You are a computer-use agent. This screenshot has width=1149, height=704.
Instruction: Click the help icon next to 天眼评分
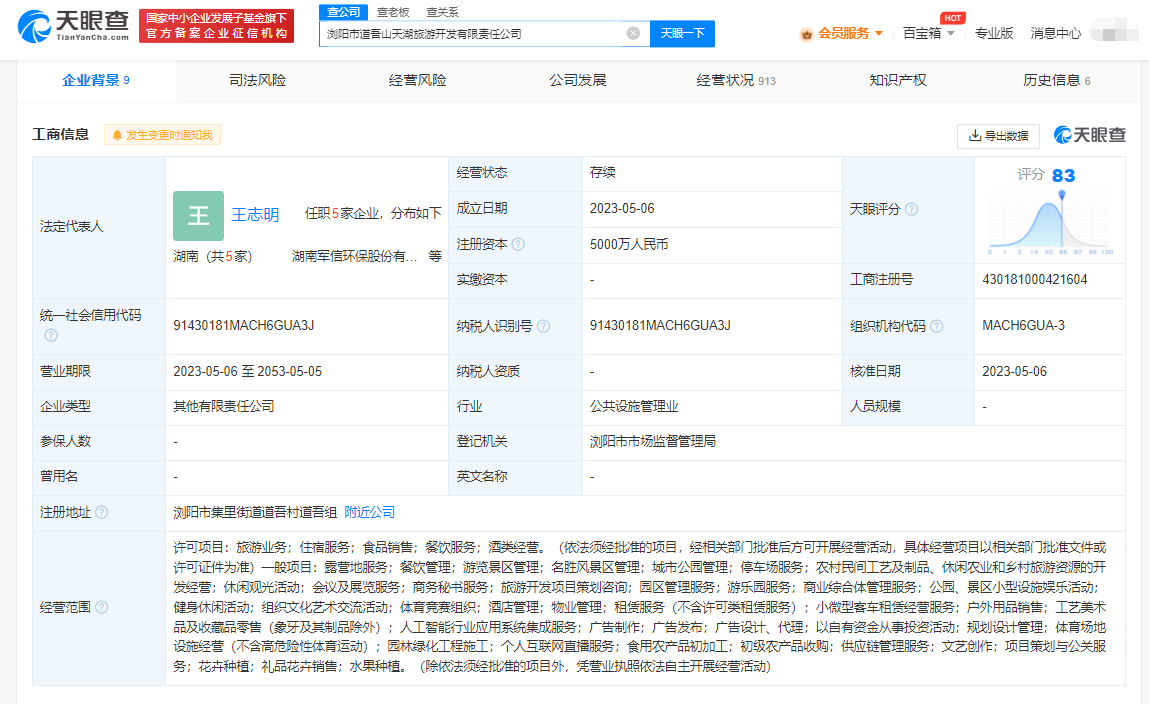click(911, 209)
